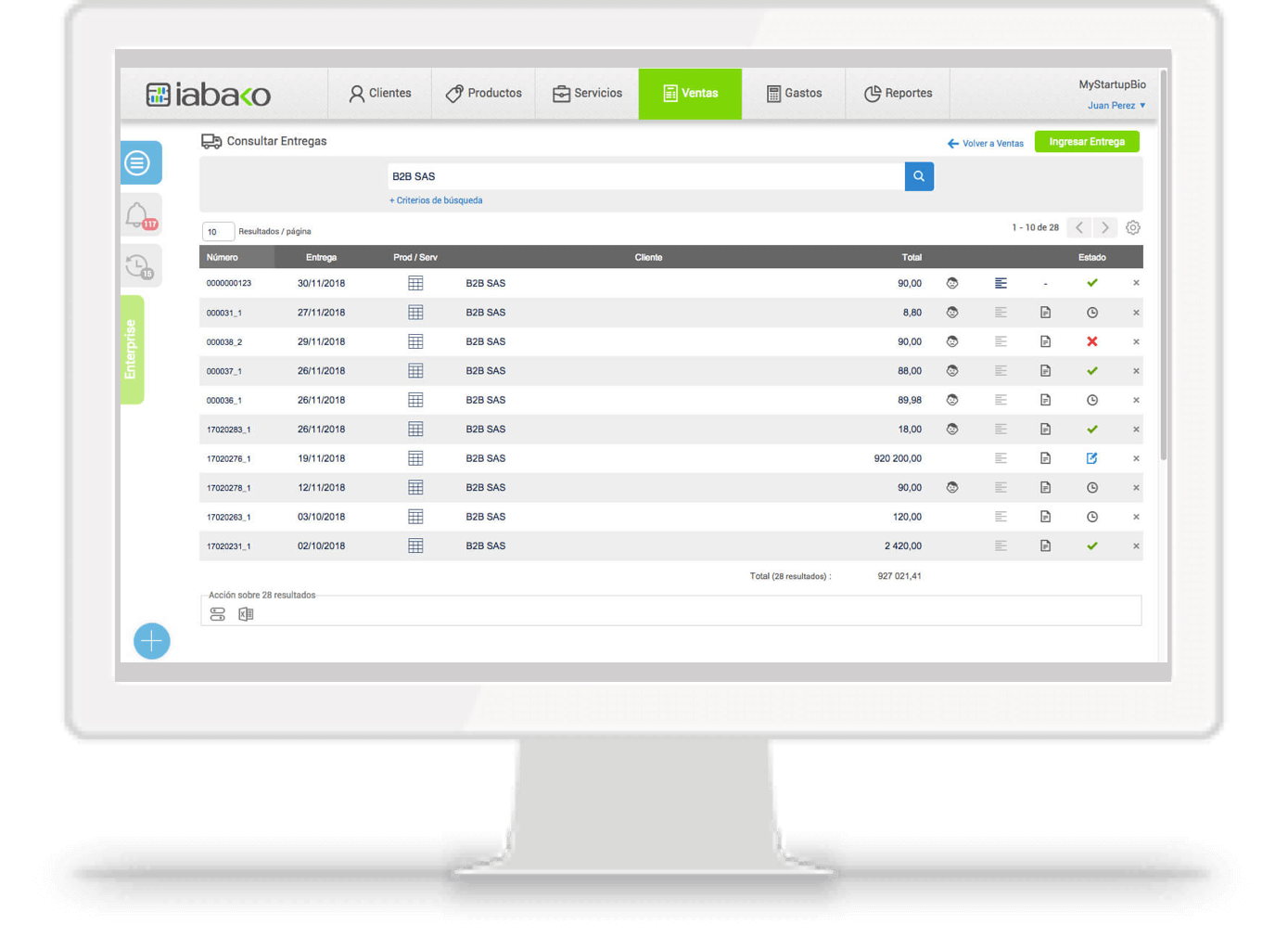1288x937 pixels.
Task: Open product grid icon for 000031_1
Action: pyautogui.click(x=415, y=313)
